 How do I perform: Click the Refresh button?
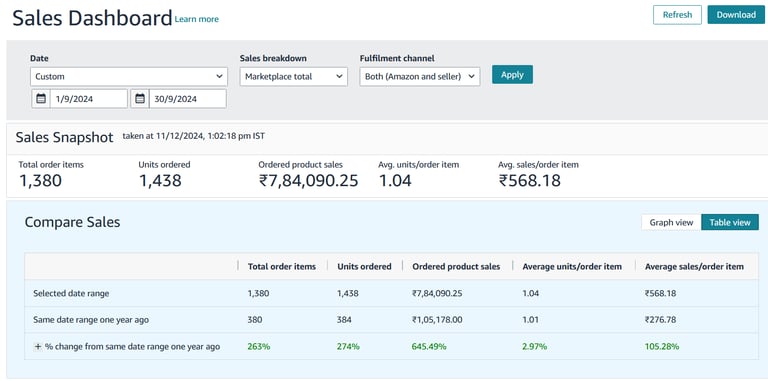click(677, 15)
